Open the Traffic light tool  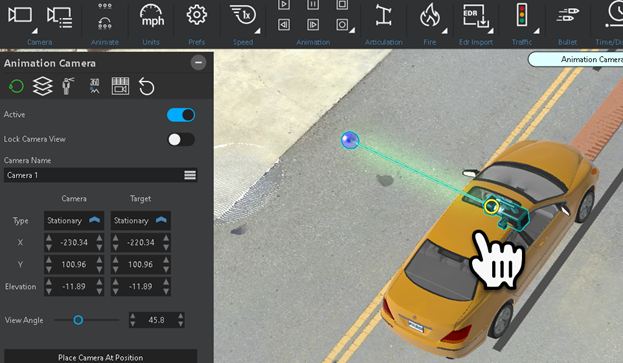pyautogui.click(x=522, y=15)
